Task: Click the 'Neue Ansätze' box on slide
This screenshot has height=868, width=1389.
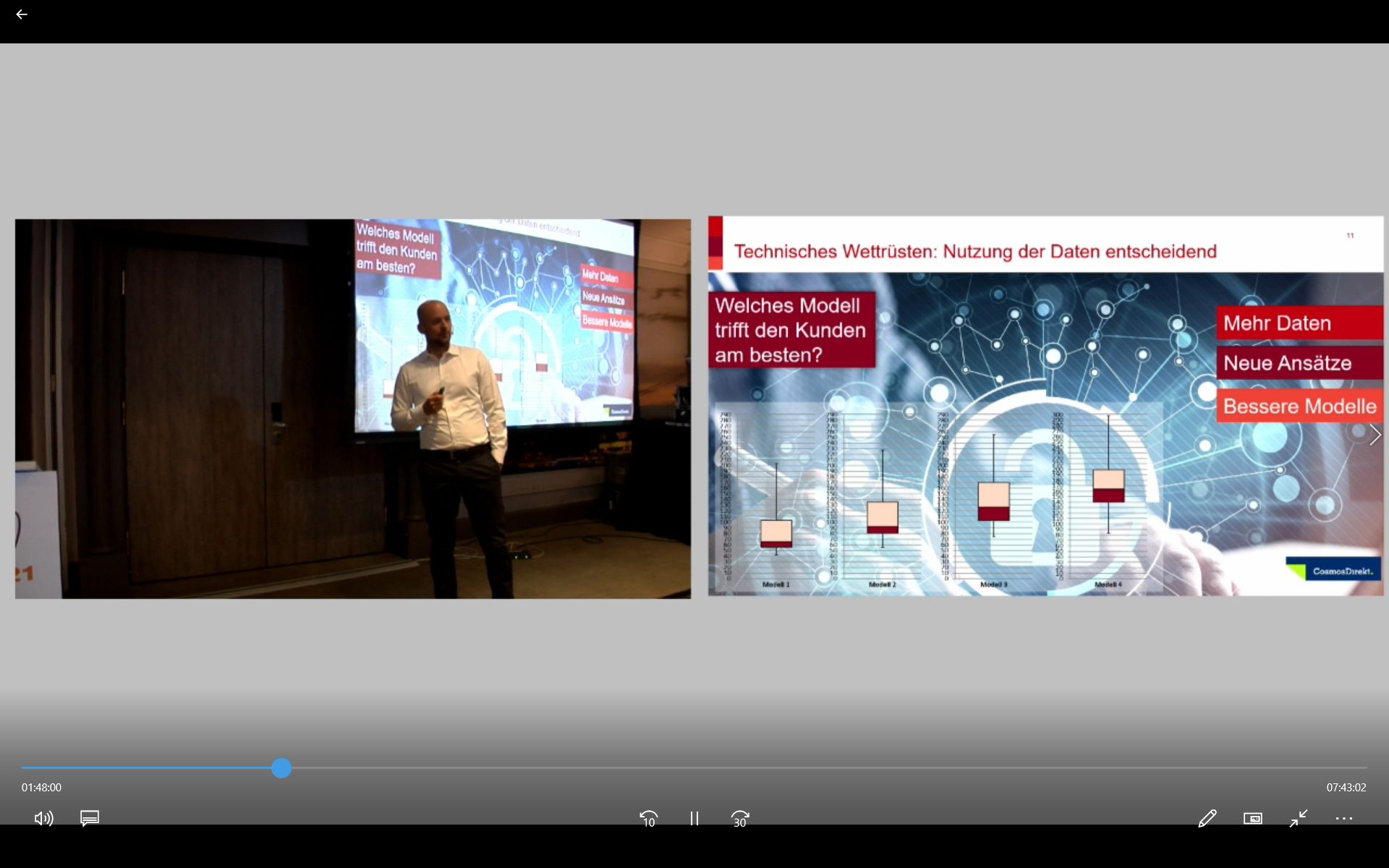Action: (1299, 363)
